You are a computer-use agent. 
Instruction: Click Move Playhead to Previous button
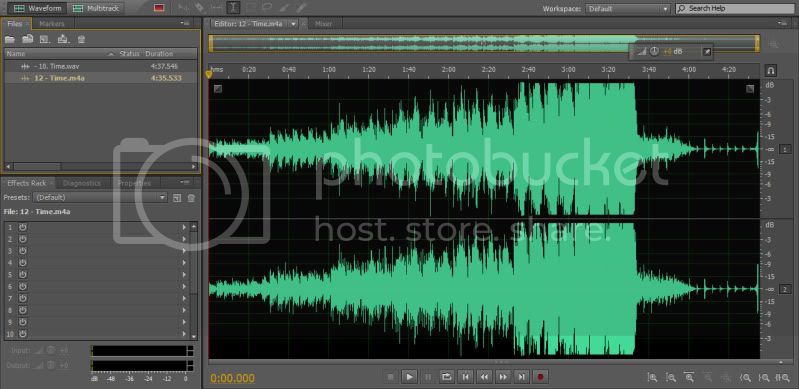pyautogui.click(x=465, y=377)
